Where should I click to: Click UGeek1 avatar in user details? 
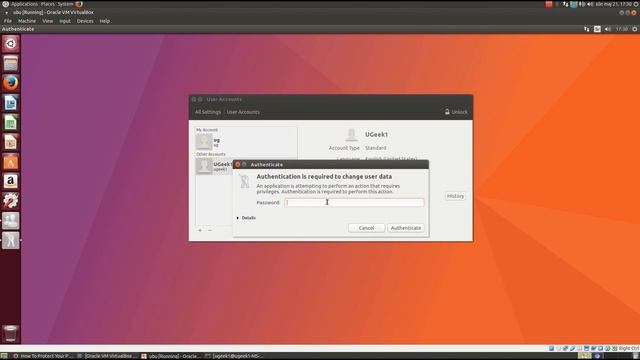[351, 134]
